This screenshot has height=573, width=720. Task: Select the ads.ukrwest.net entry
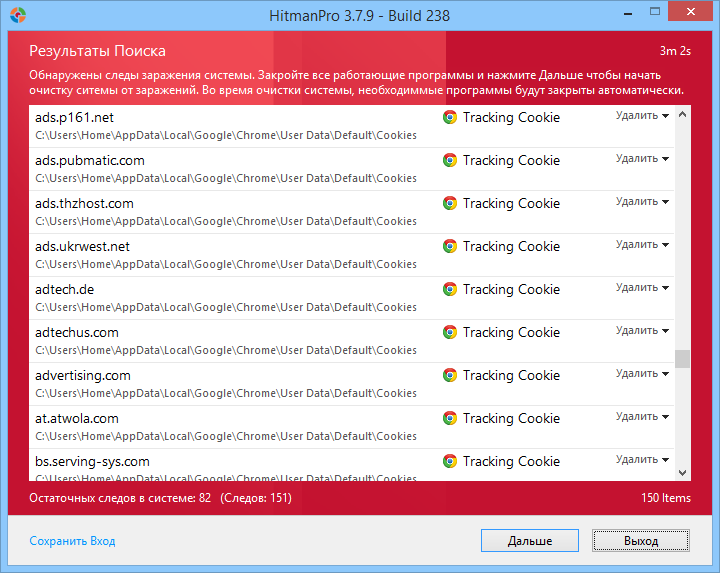click(351, 255)
